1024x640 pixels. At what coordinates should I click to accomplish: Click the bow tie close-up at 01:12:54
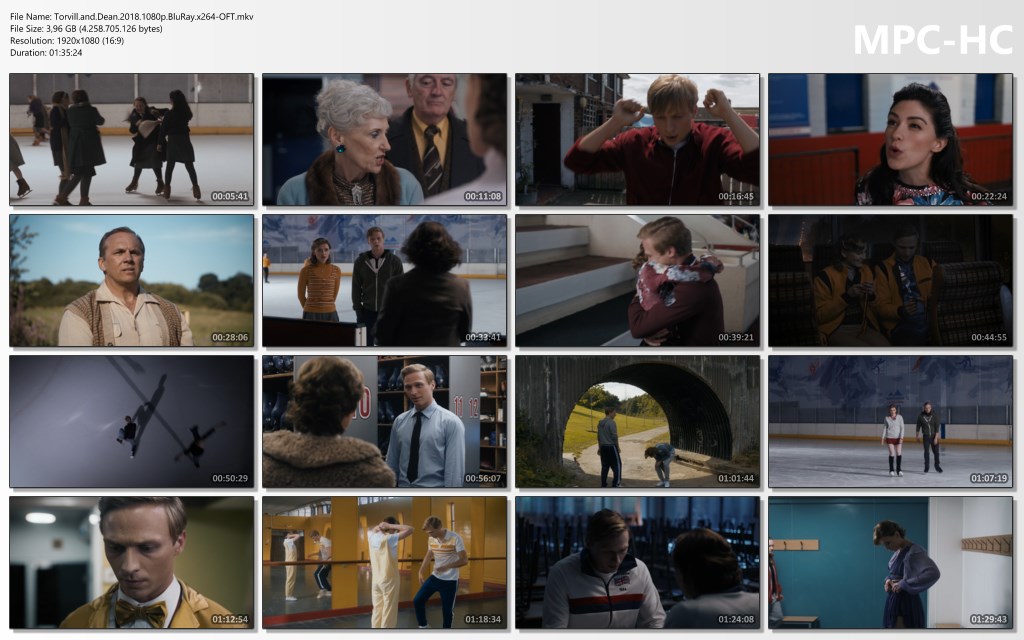[x=132, y=563]
